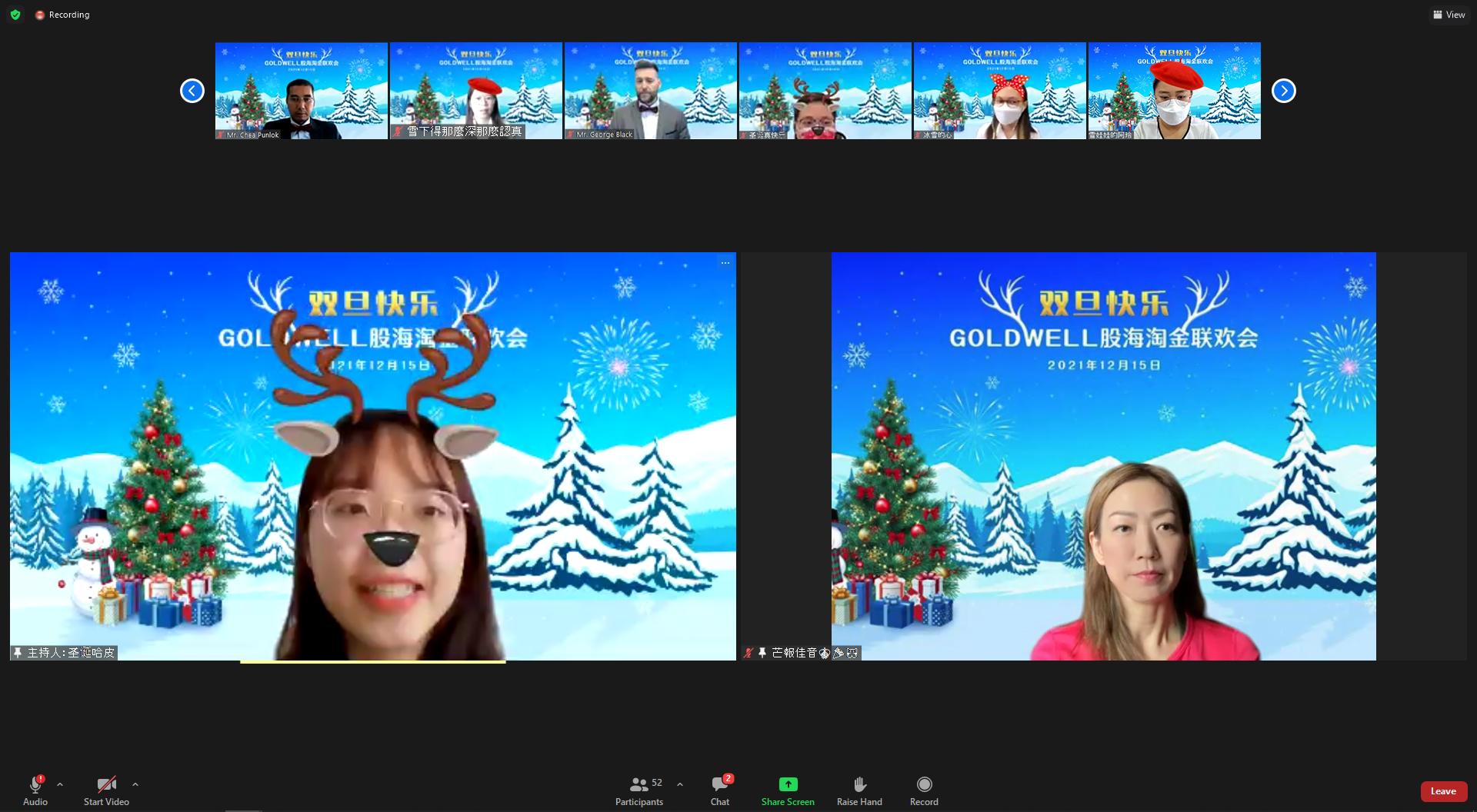Click the name label 芒報佳音

click(815, 653)
